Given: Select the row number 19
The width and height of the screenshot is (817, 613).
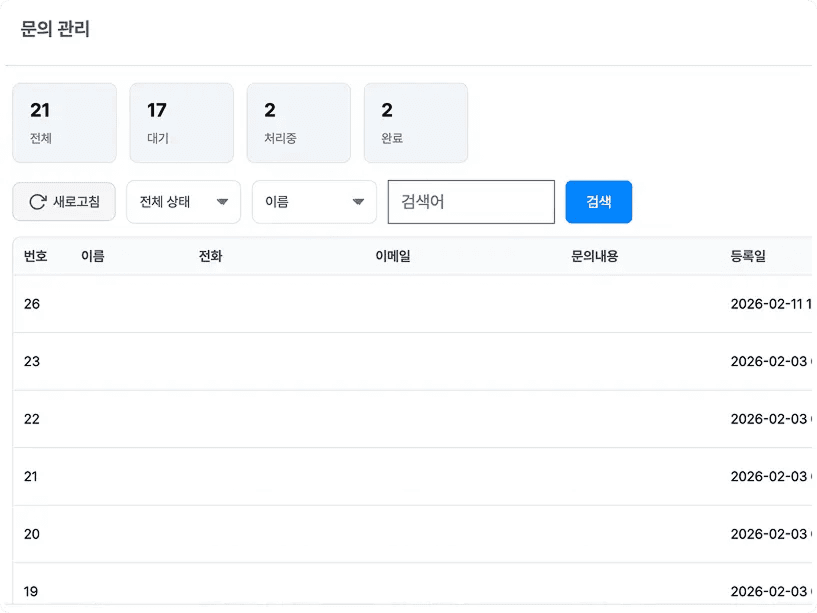Looking at the screenshot, I should coord(31,592).
